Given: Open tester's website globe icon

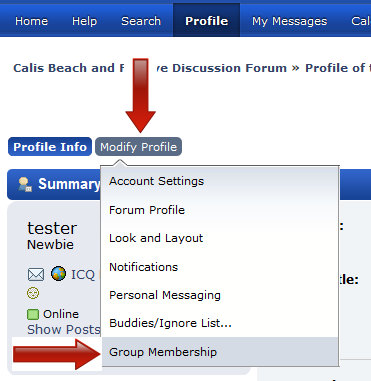Looking at the screenshot, I should 58,274.
